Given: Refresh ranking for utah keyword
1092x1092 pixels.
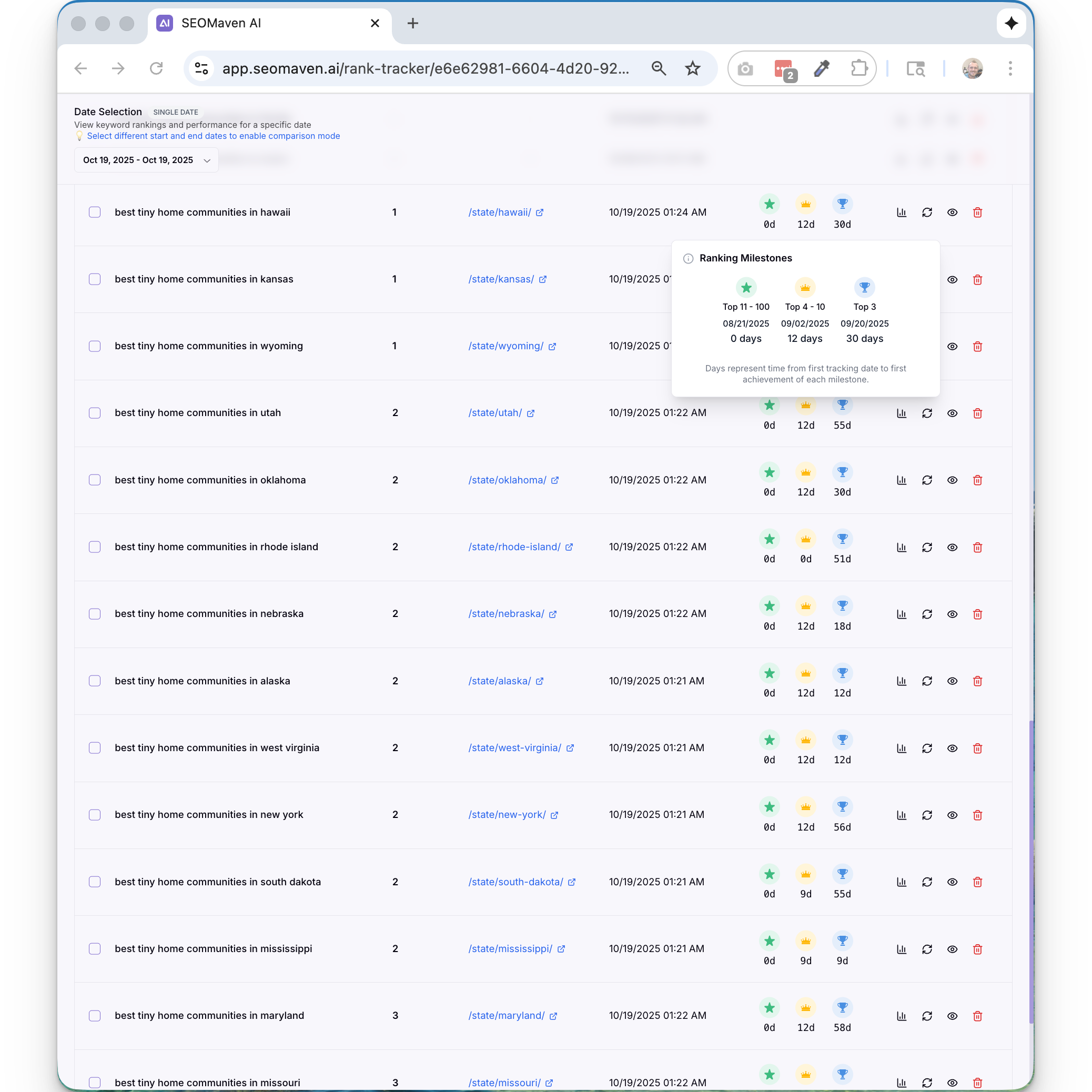Looking at the screenshot, I should click(927, 413).
